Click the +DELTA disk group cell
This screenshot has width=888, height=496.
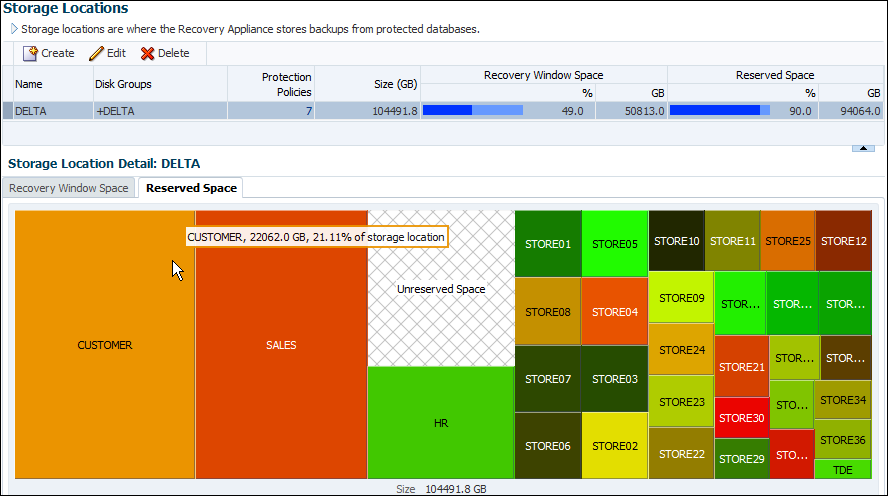tap(160, 111)
